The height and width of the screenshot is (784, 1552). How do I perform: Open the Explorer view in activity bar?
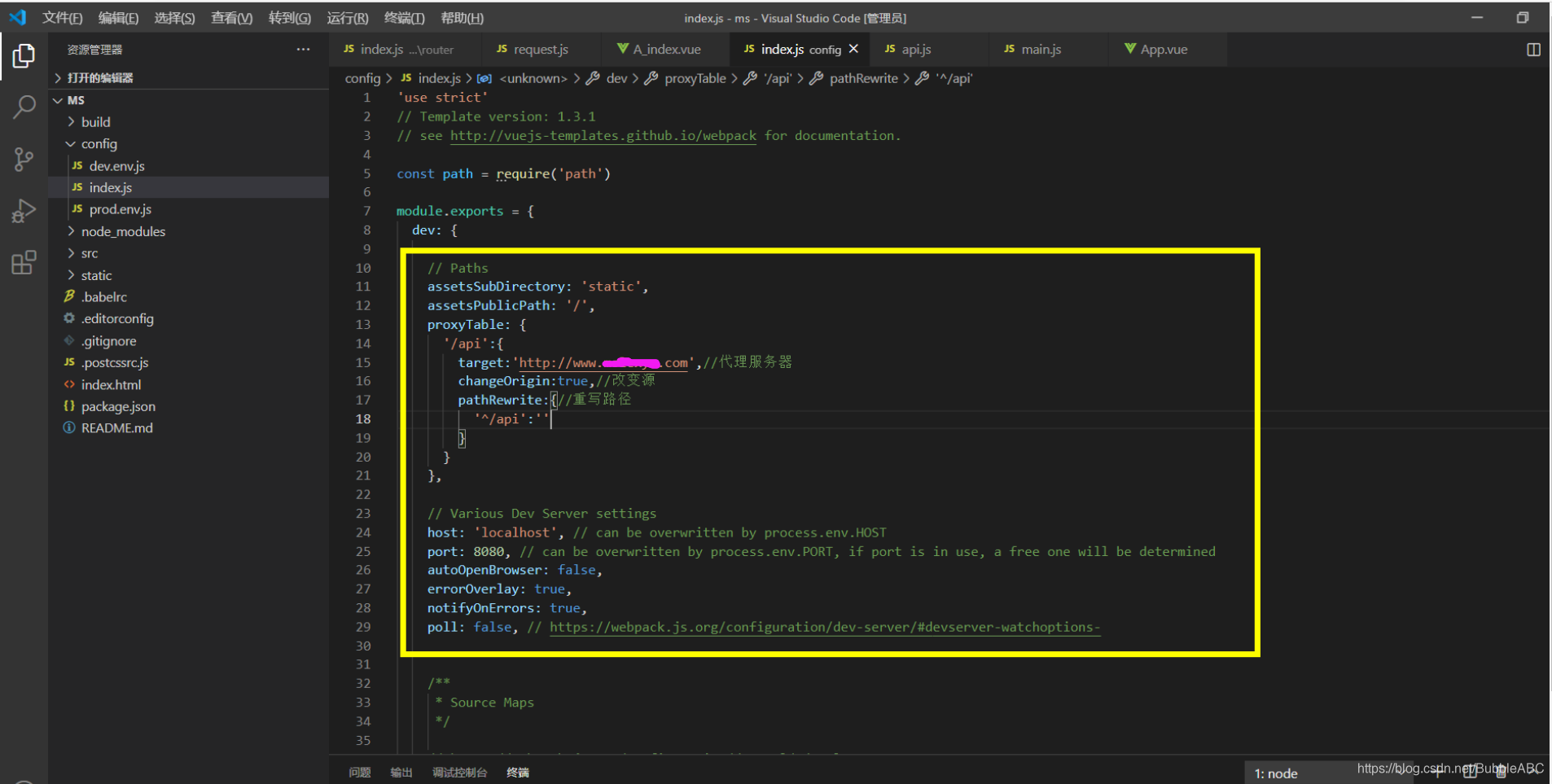pyautogui.click(x=24, y=56)
